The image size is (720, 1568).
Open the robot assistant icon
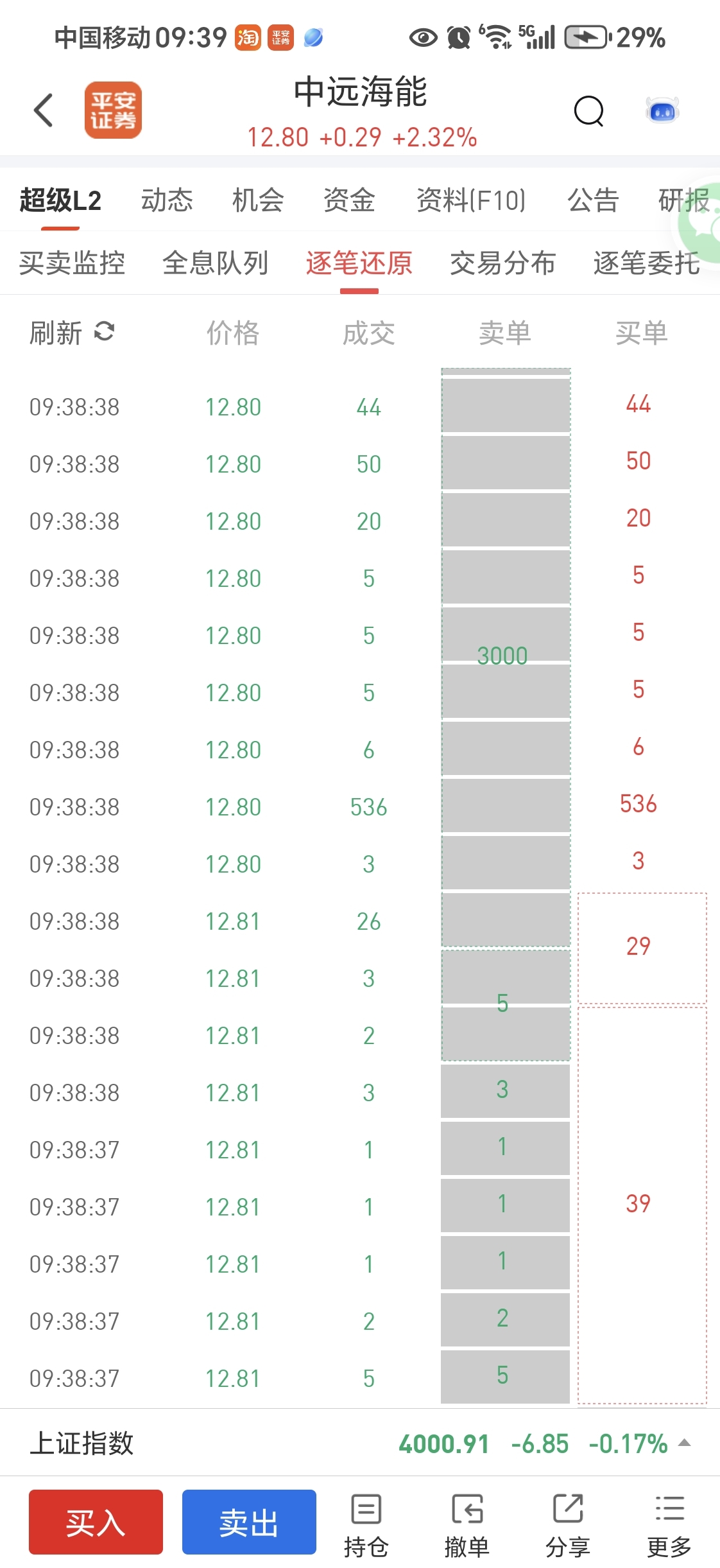[x=662, y=112]
